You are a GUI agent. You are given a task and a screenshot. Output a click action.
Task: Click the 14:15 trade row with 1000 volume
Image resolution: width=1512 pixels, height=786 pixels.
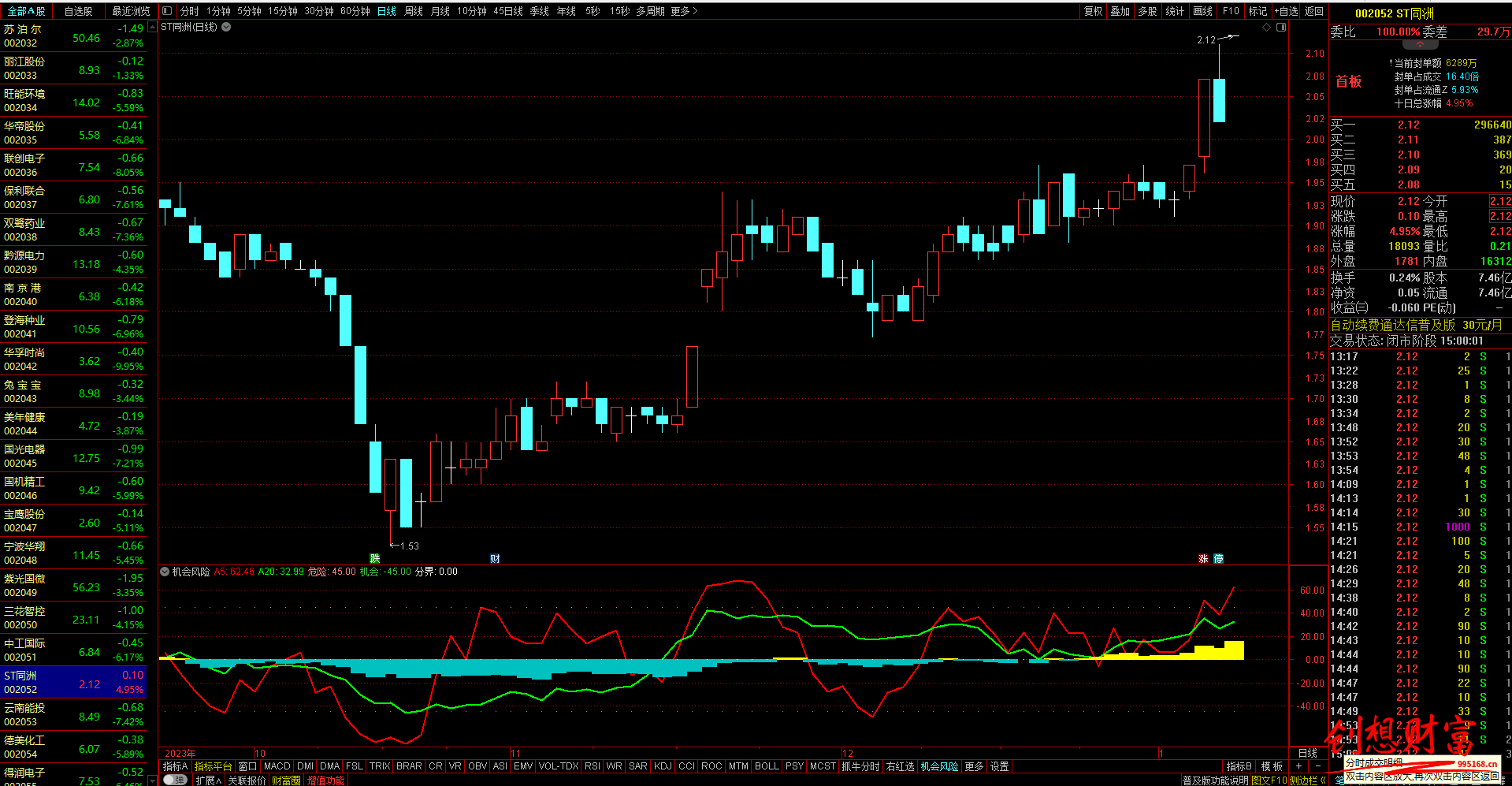point(1421,527)
